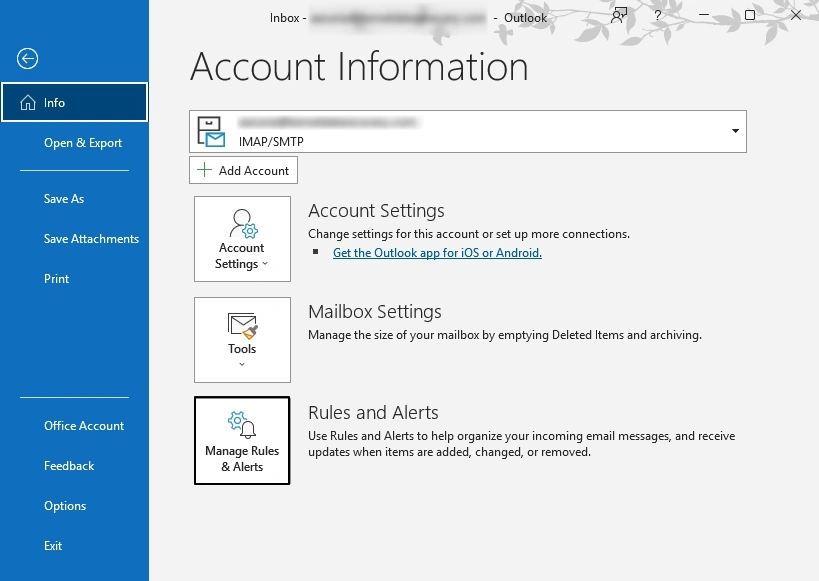Click the Add Account button
This screenshot has height=581, width=819.
tap(243, 170)
